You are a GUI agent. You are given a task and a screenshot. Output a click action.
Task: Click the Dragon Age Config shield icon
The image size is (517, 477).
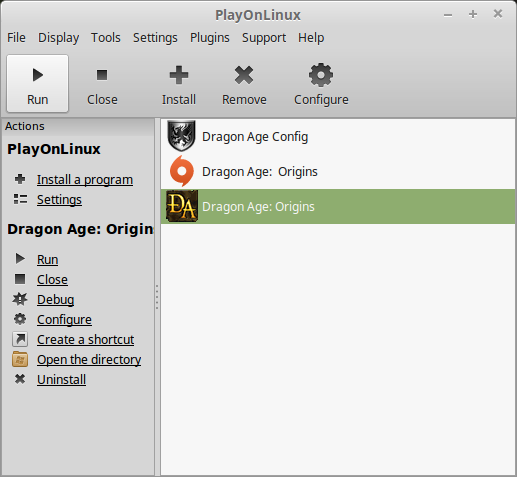181,136
